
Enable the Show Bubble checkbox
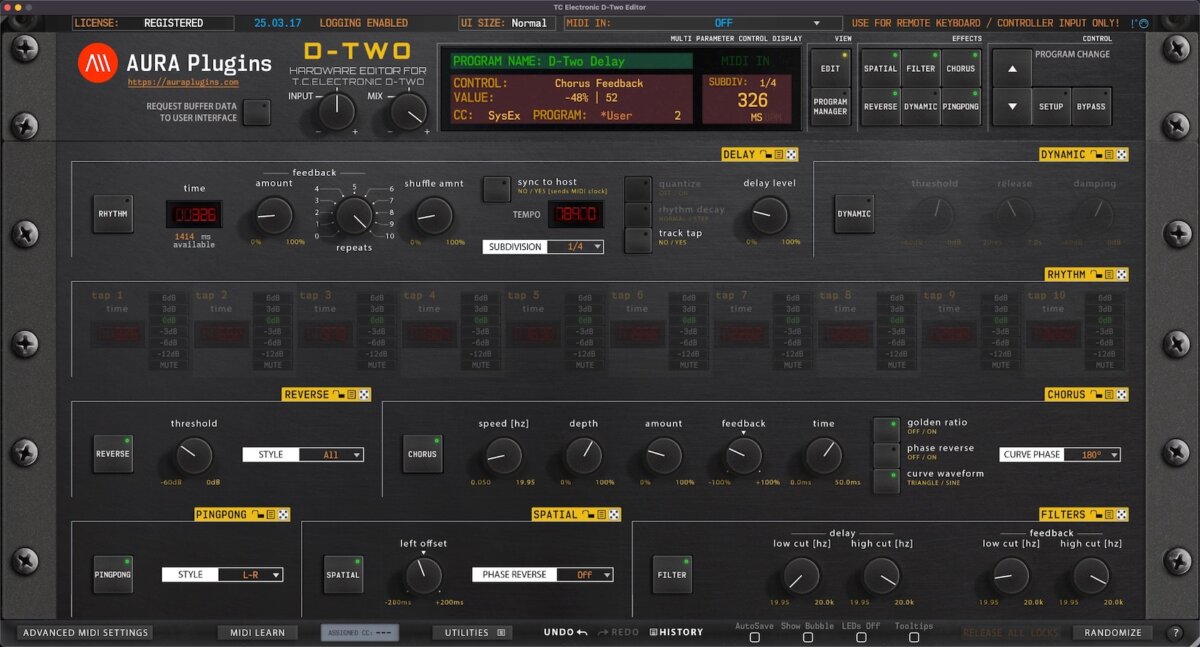coord(808,637)
